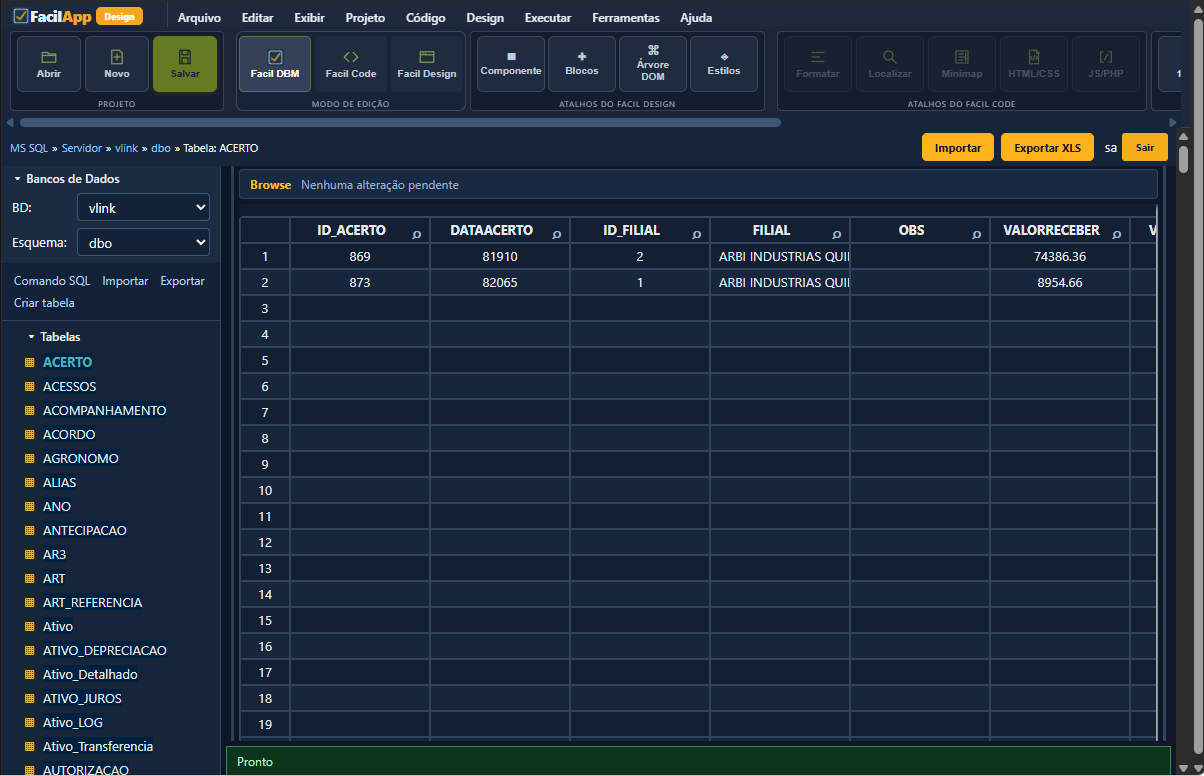Click the search icon in ID_ACERTO column
1204x776 pixels.
[x=417, y=234]
